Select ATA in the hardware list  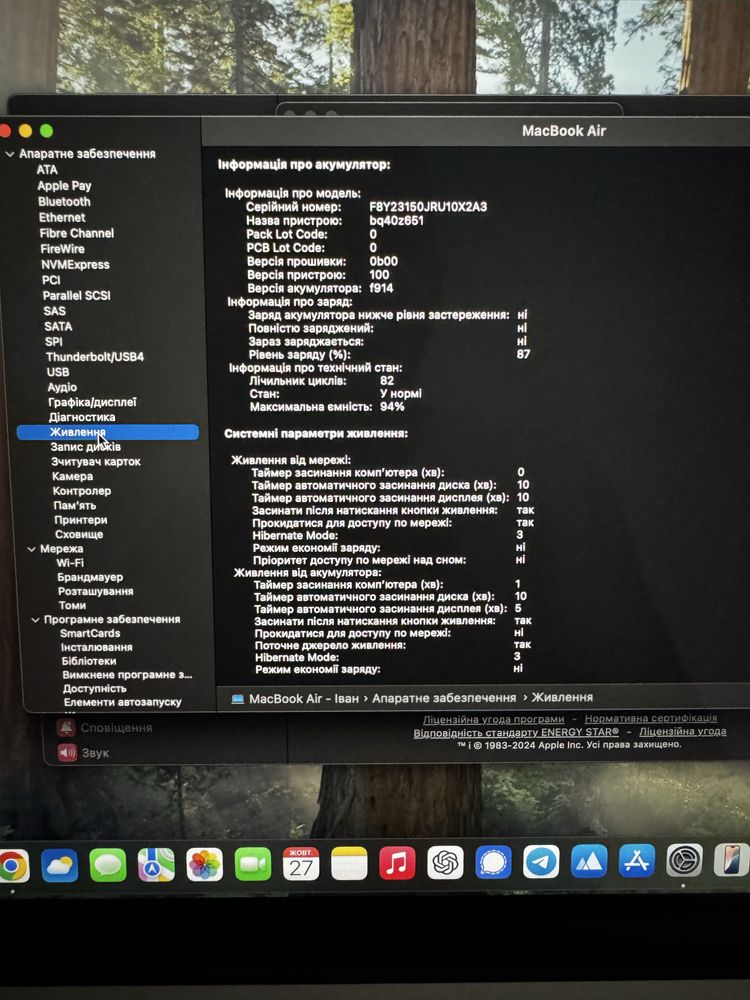[x=47, y=170]
